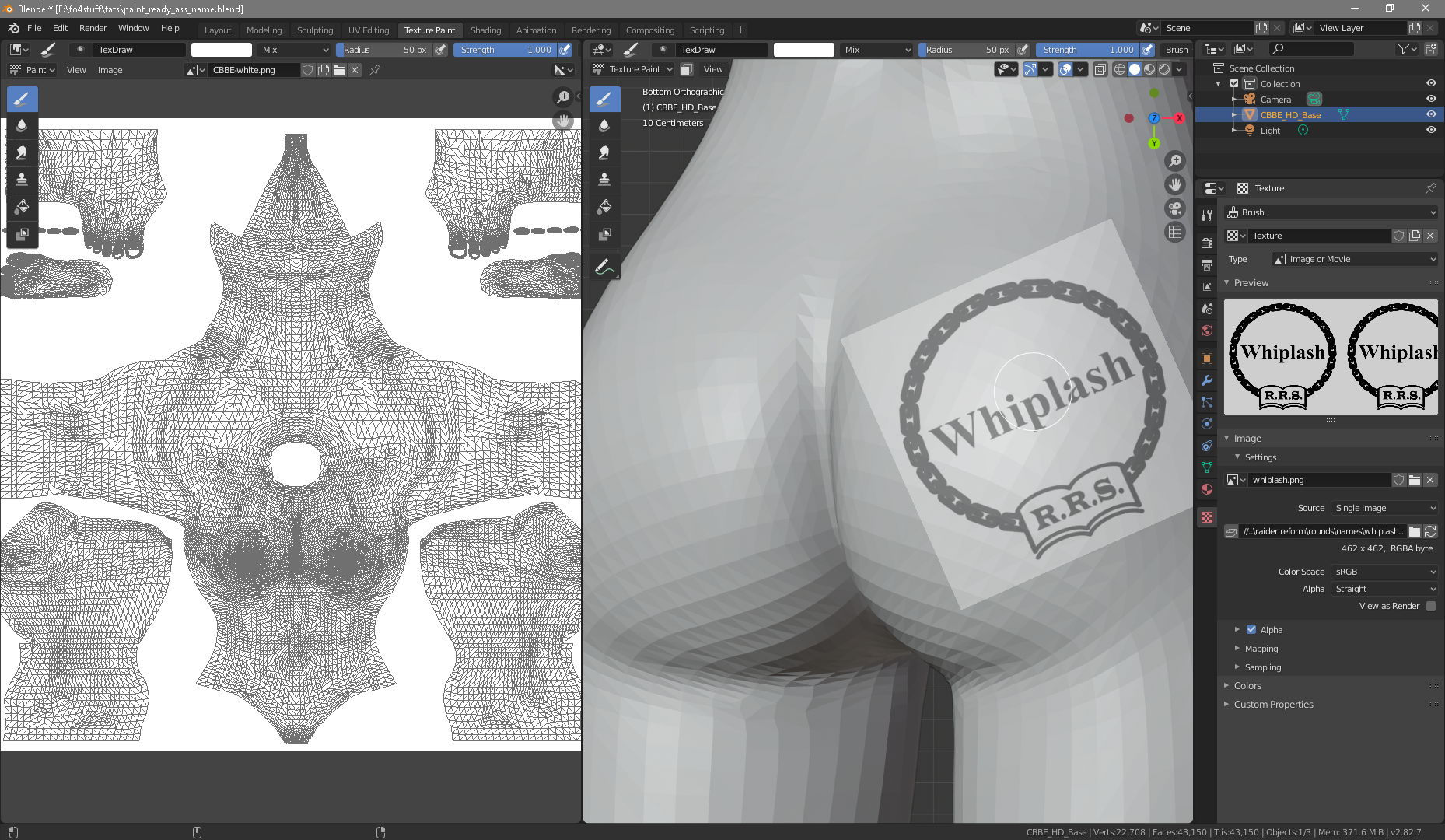Toggle visibility of Collection in outliner
This screenshot has height=840, width=1445.
(1431, 83)
